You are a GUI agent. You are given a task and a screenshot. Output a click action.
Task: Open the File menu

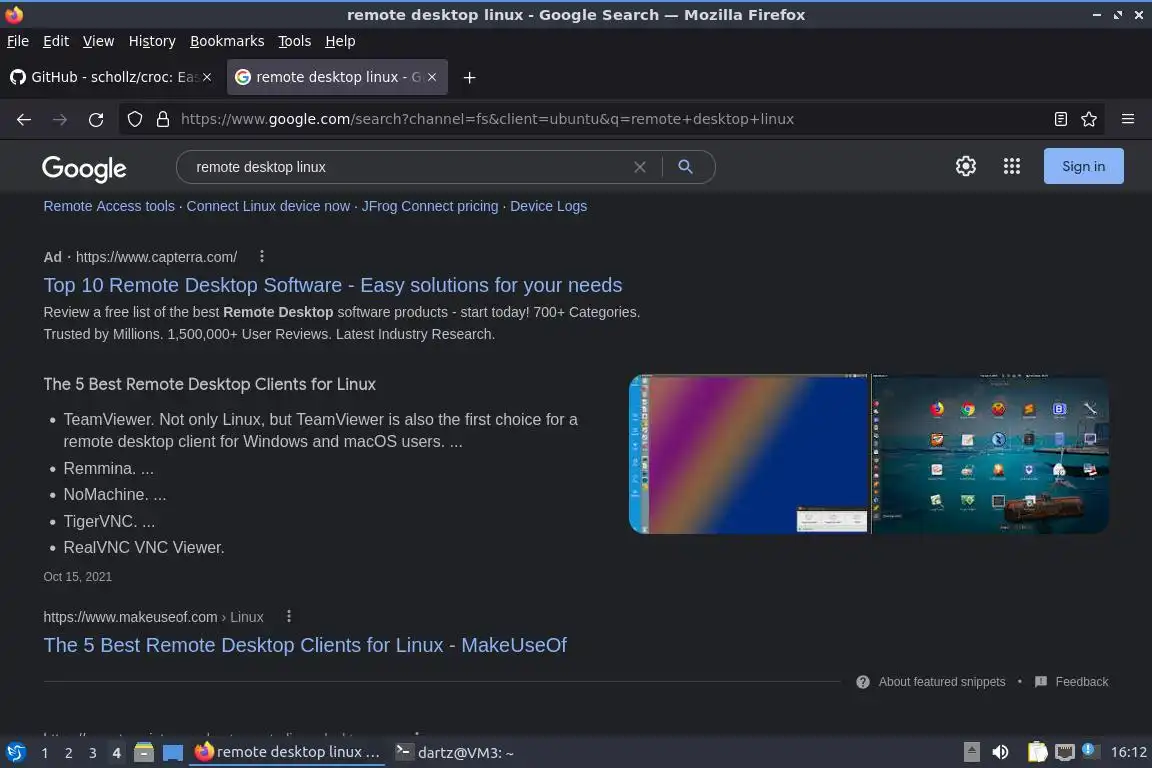(18, 41)
